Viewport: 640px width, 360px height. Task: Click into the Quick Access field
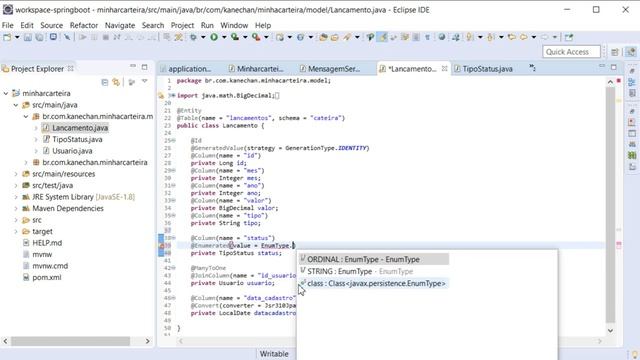(x=571, y=52)
